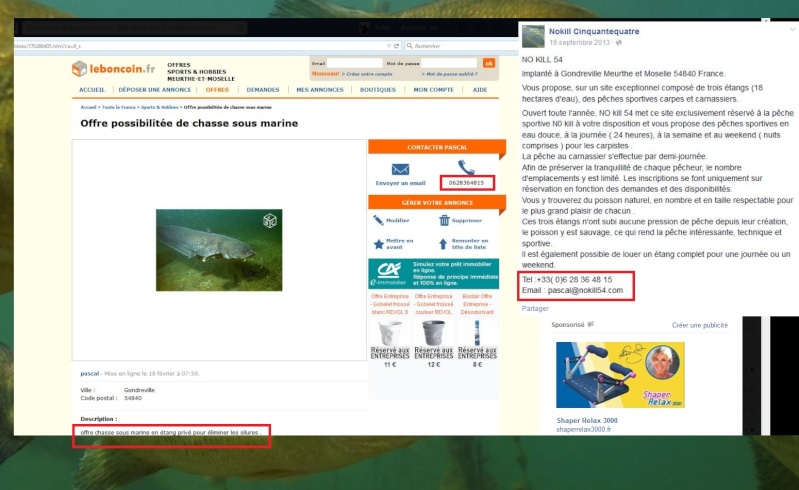The width and height of the screenshot is (799, 490).
Task: Click the orange ok login button
Action: point(489,63)
